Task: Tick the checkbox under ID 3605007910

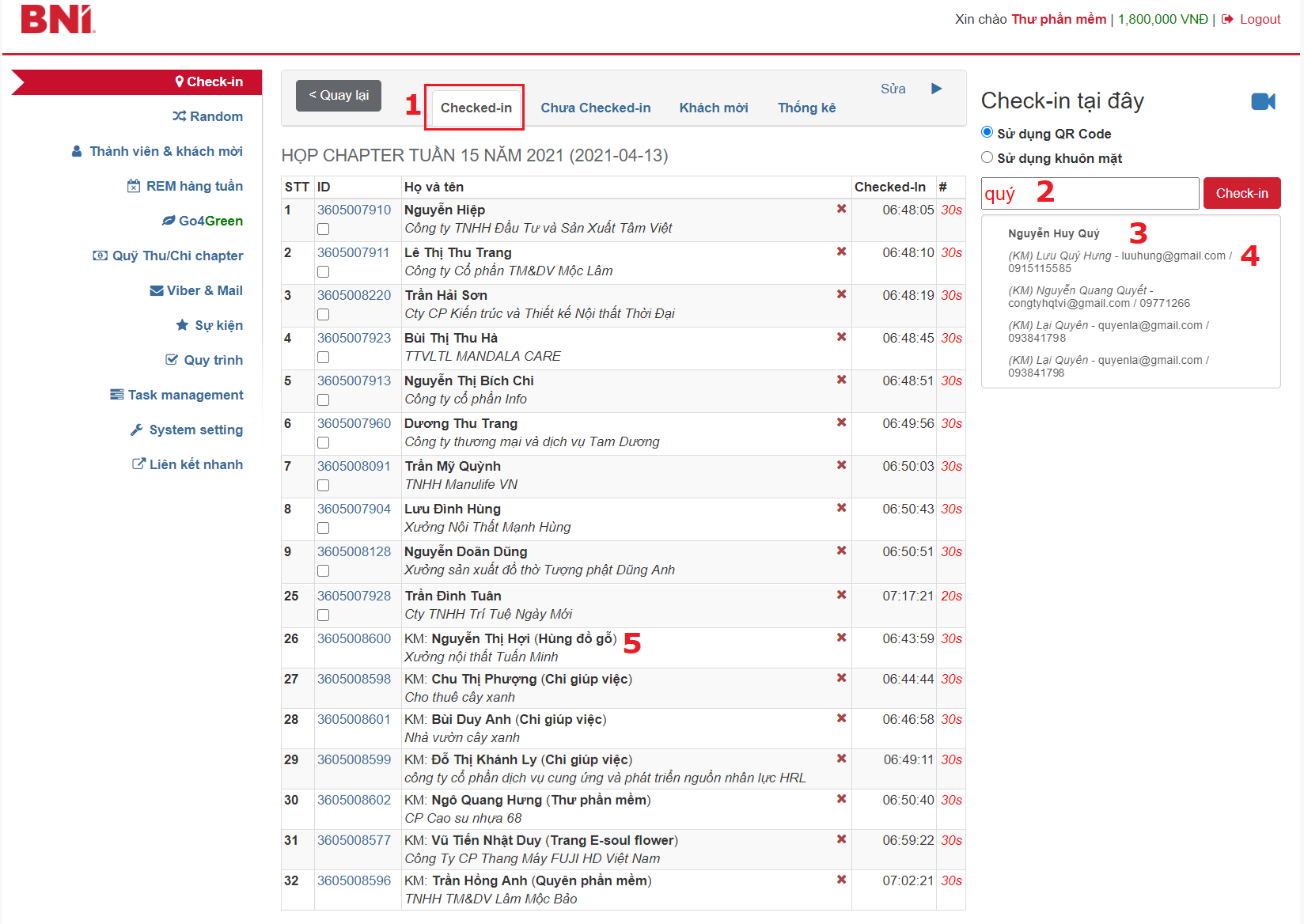Action: tap(323, 229)
